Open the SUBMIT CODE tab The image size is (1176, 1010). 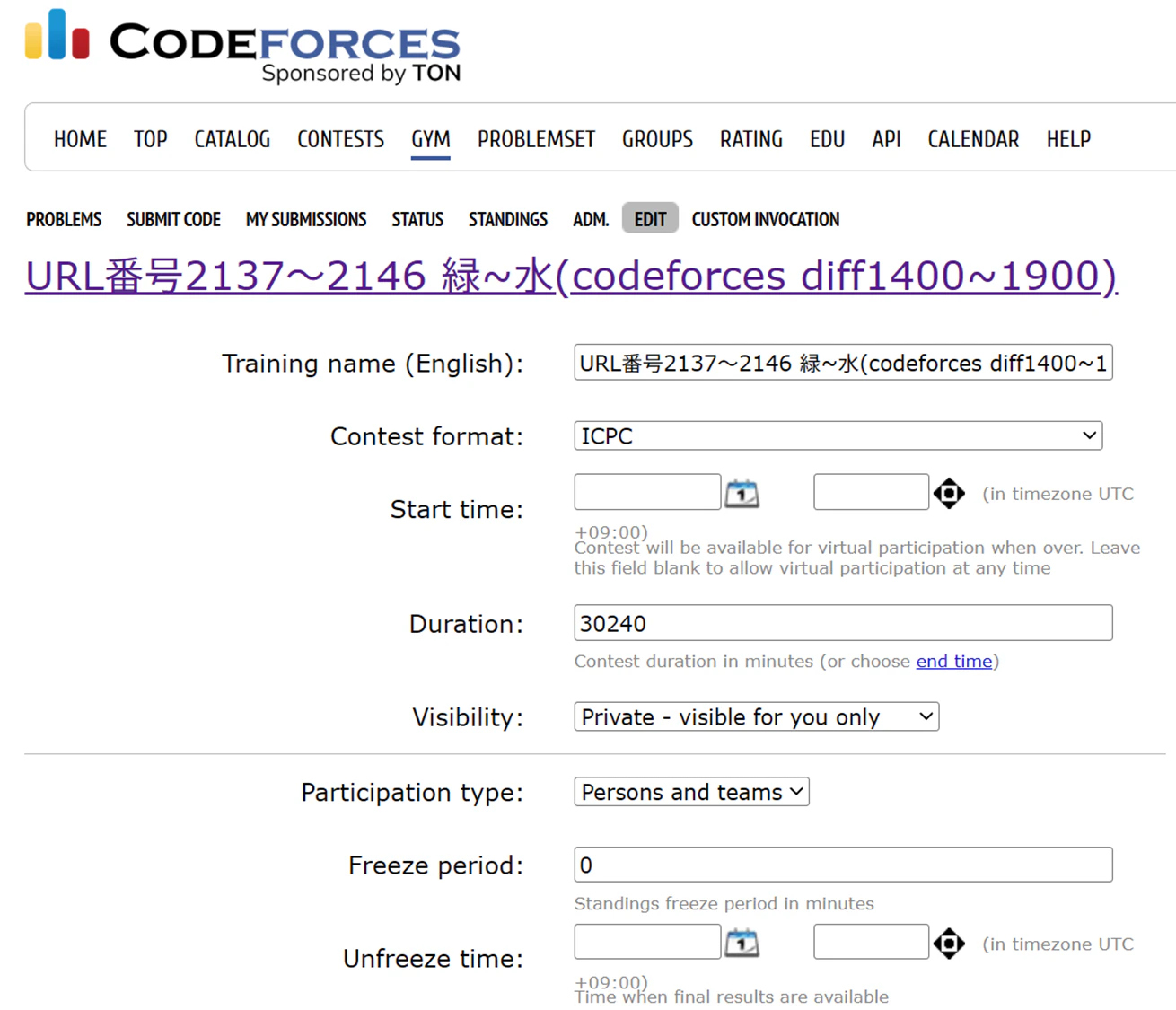coord(173,219)
